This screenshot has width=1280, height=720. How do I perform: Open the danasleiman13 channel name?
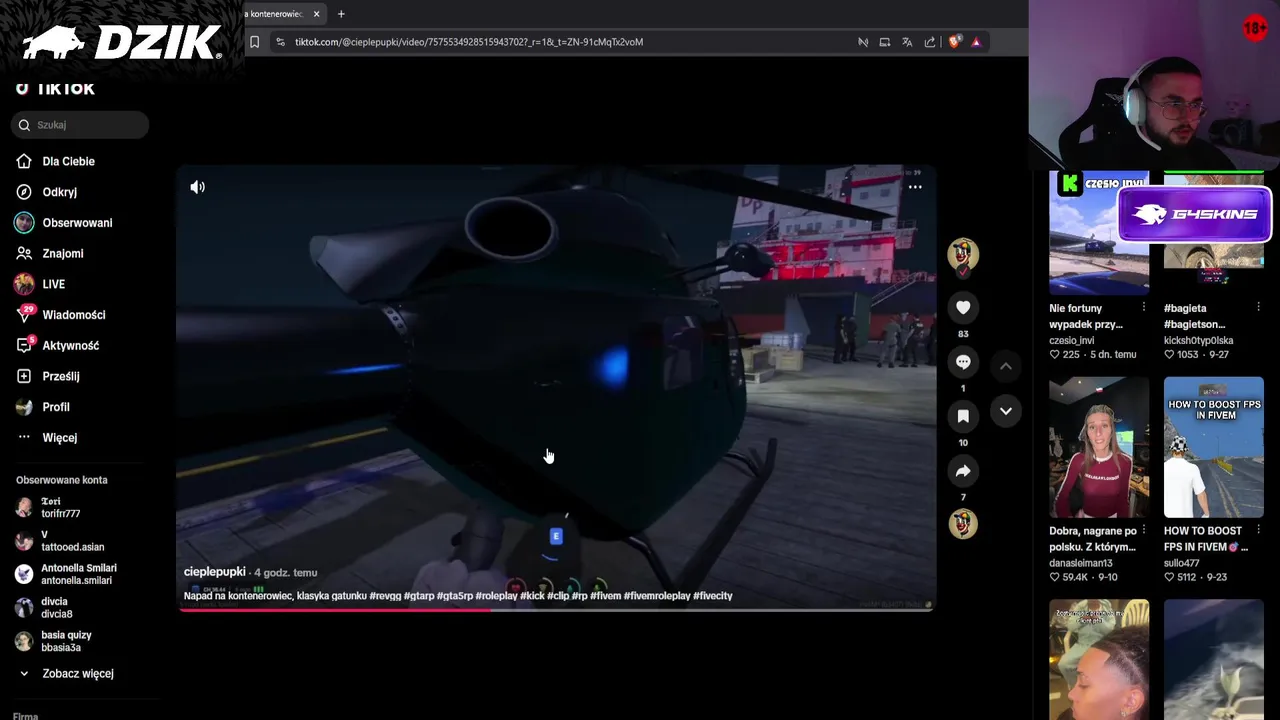click(x=1081, y=563)
